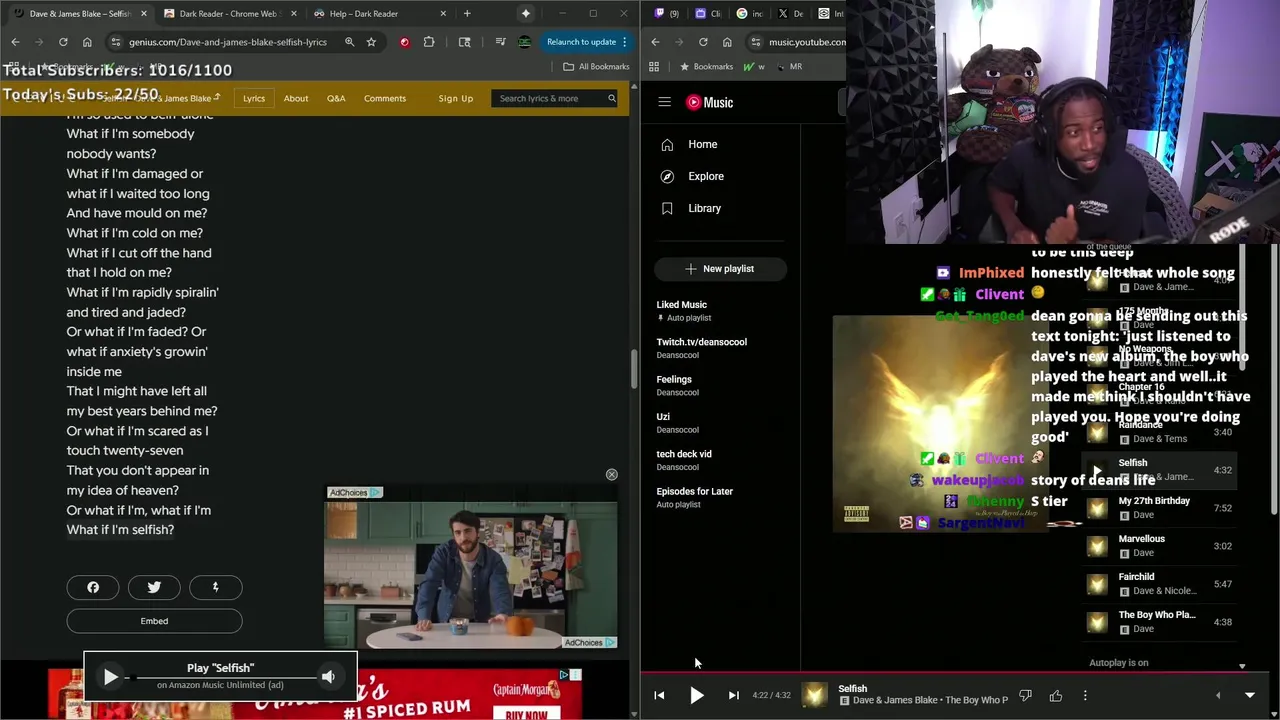The image size is (1280, 720).
Task: Click the Genius lightning share icon
Action: pos(215,587)
